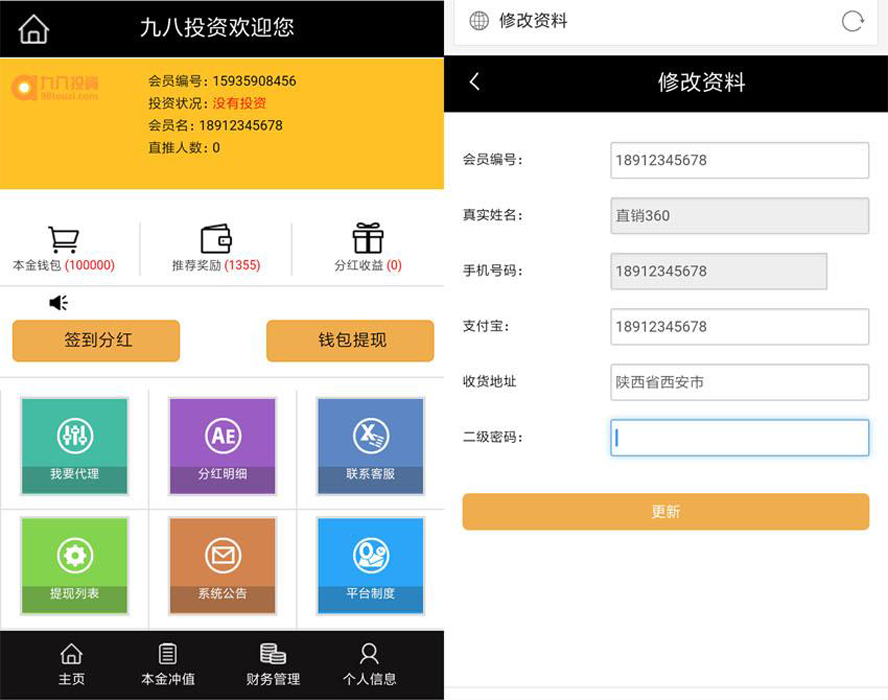Click the red 没有投资 status text
This screenshot has height=700, width=888.
[x=240, y=103]
